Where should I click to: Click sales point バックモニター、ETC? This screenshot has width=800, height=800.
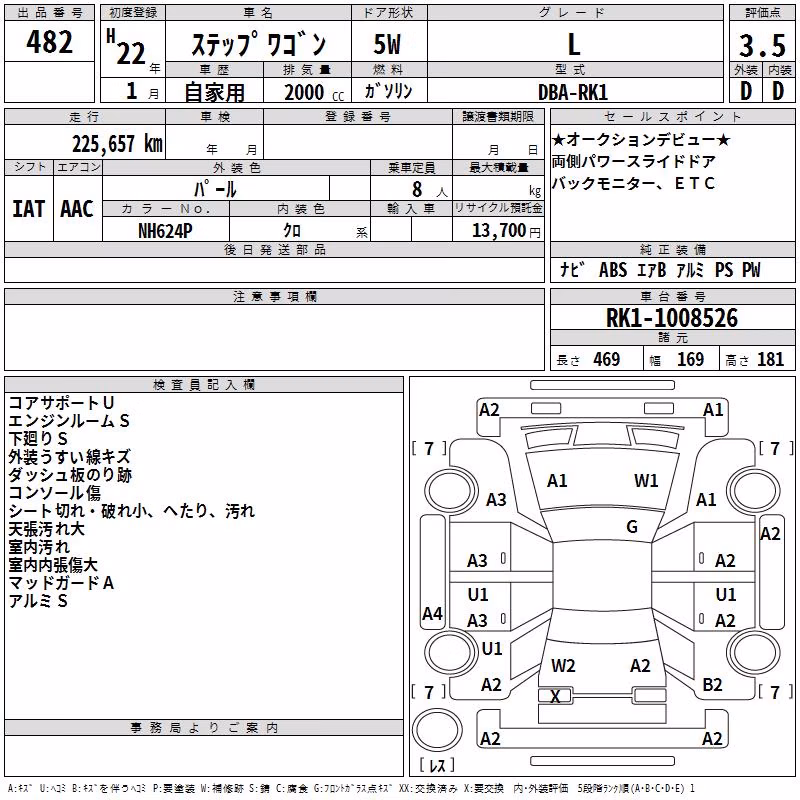click(634, 183)
